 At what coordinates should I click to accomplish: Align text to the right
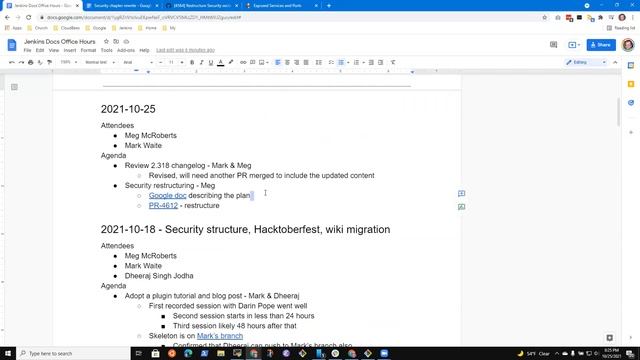[296, 62]
